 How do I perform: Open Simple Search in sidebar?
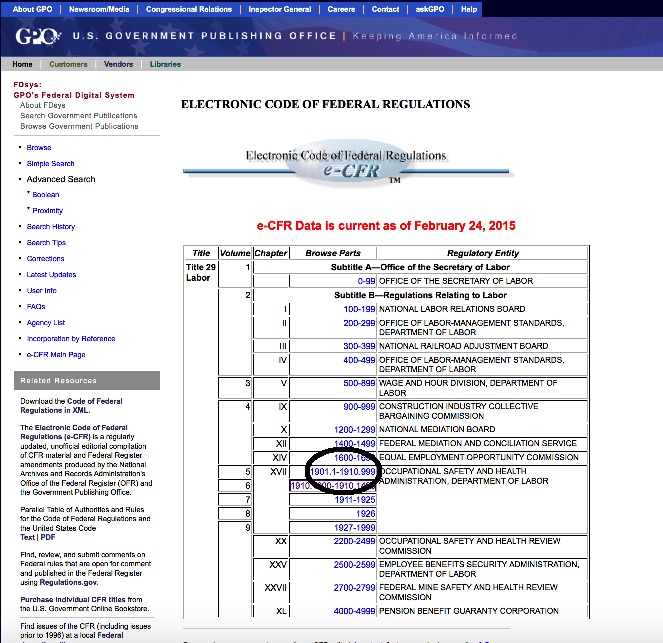point(50,164)
